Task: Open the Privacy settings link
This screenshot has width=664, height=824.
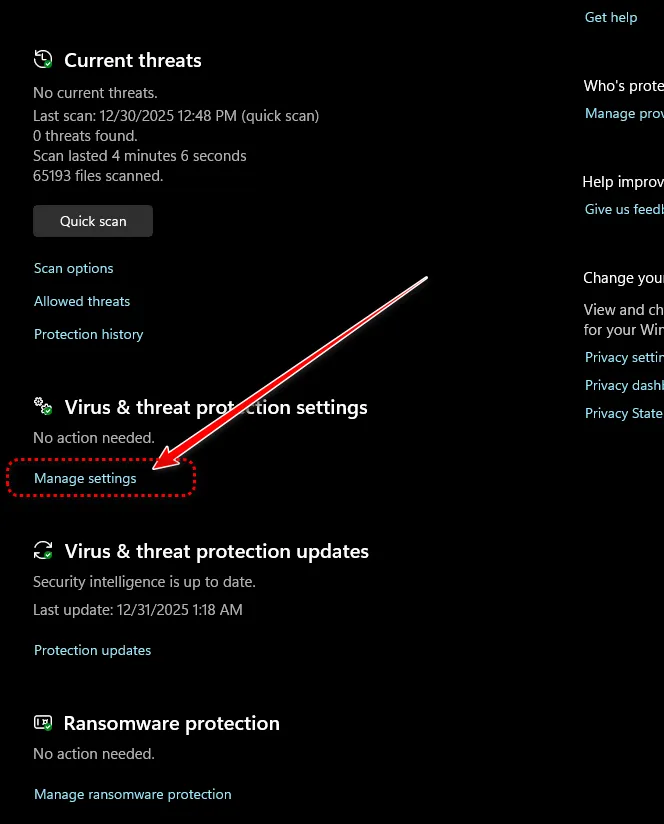Action: point(624,357)
